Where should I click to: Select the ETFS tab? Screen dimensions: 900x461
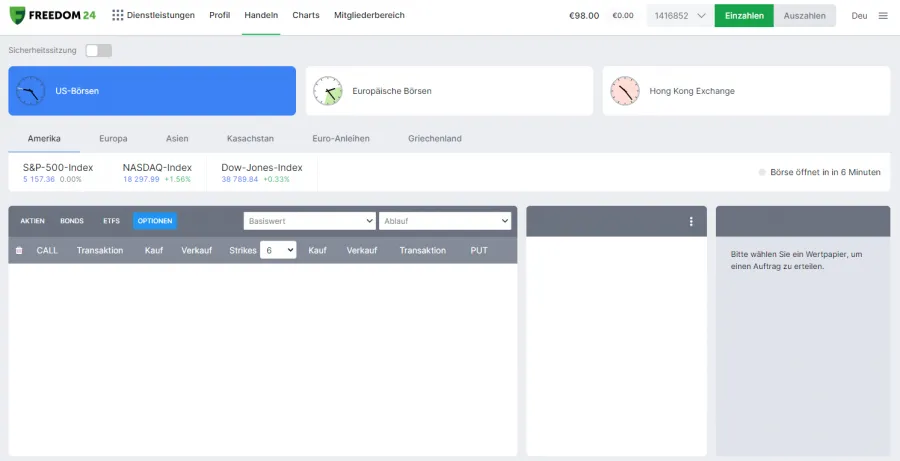[111, 221]
